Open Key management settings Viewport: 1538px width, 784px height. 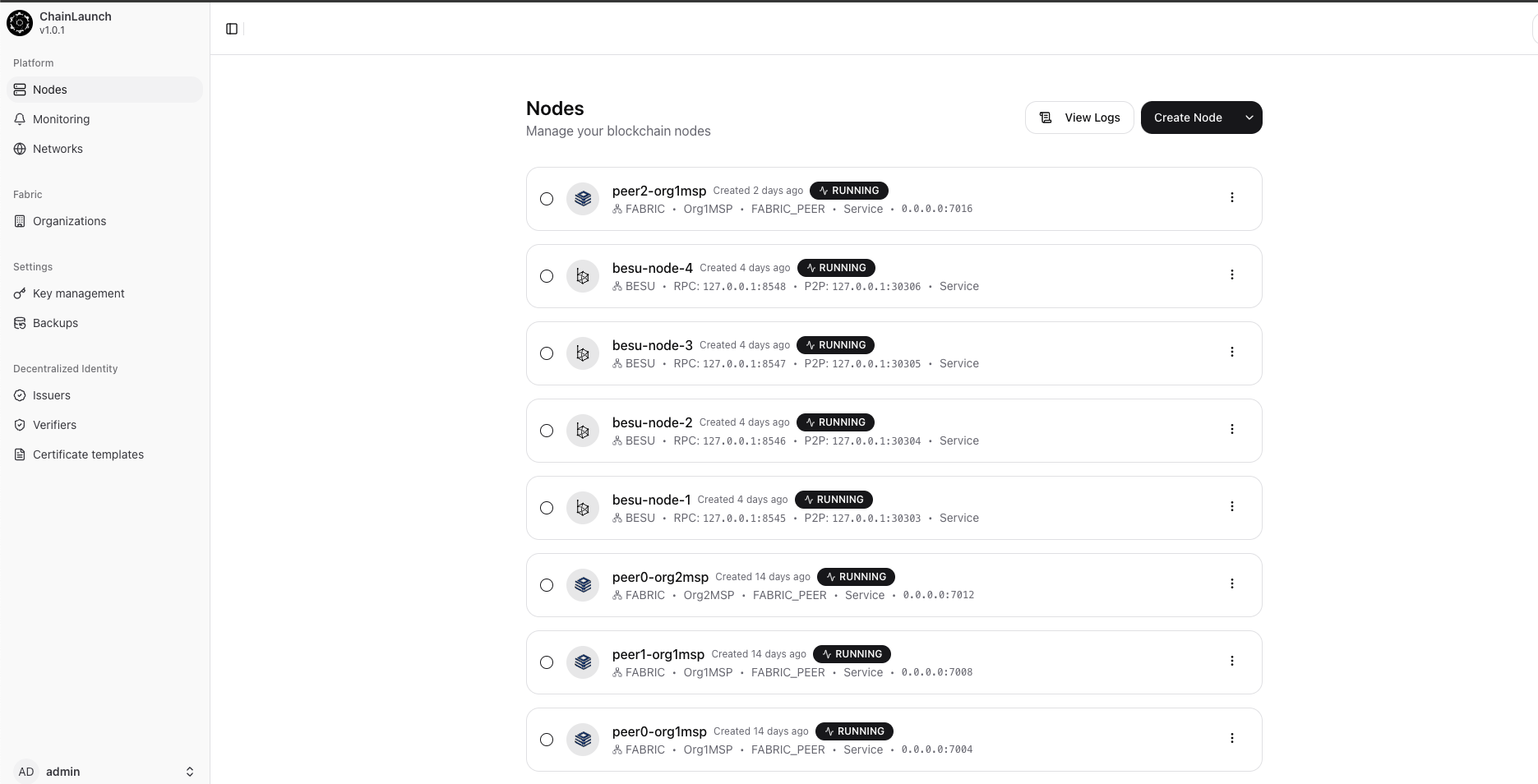pos(78,293)
